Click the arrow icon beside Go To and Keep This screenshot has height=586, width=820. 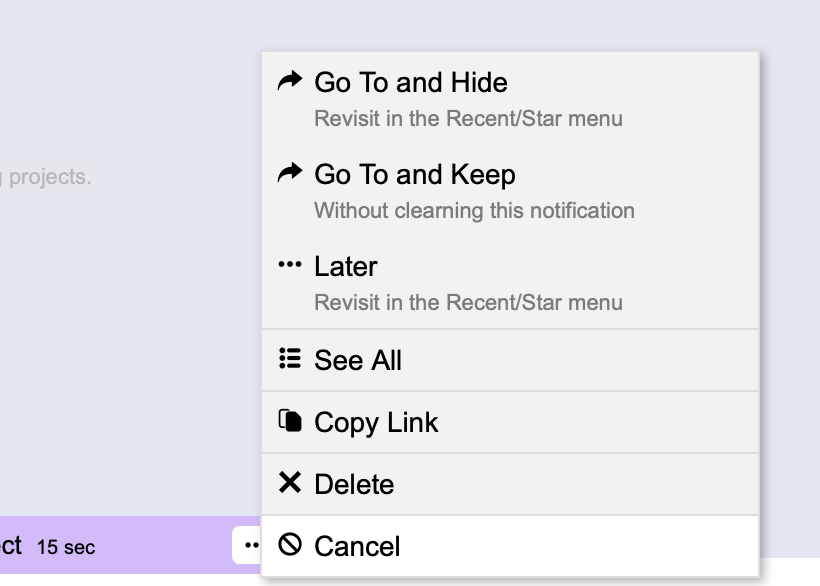click(290, 173)
